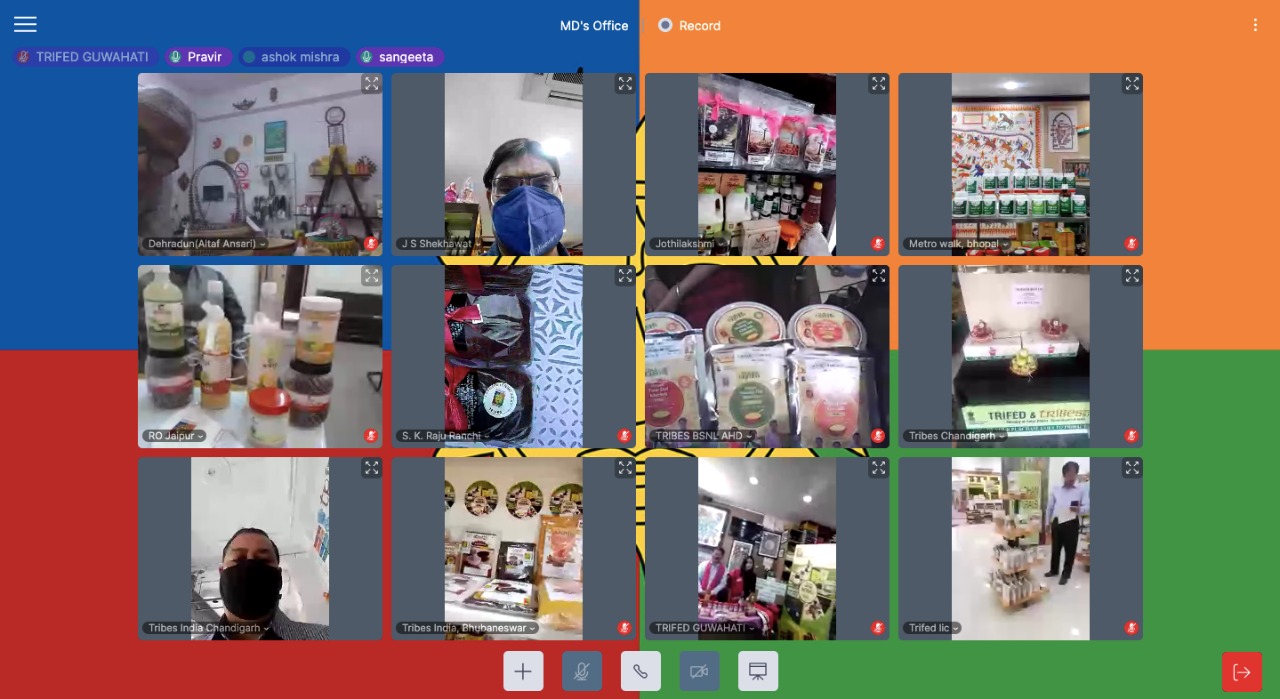Expand TRIFED GUWAHATI video to fullscreen
Screen dimensions: 1280x699
pos(878,468)
